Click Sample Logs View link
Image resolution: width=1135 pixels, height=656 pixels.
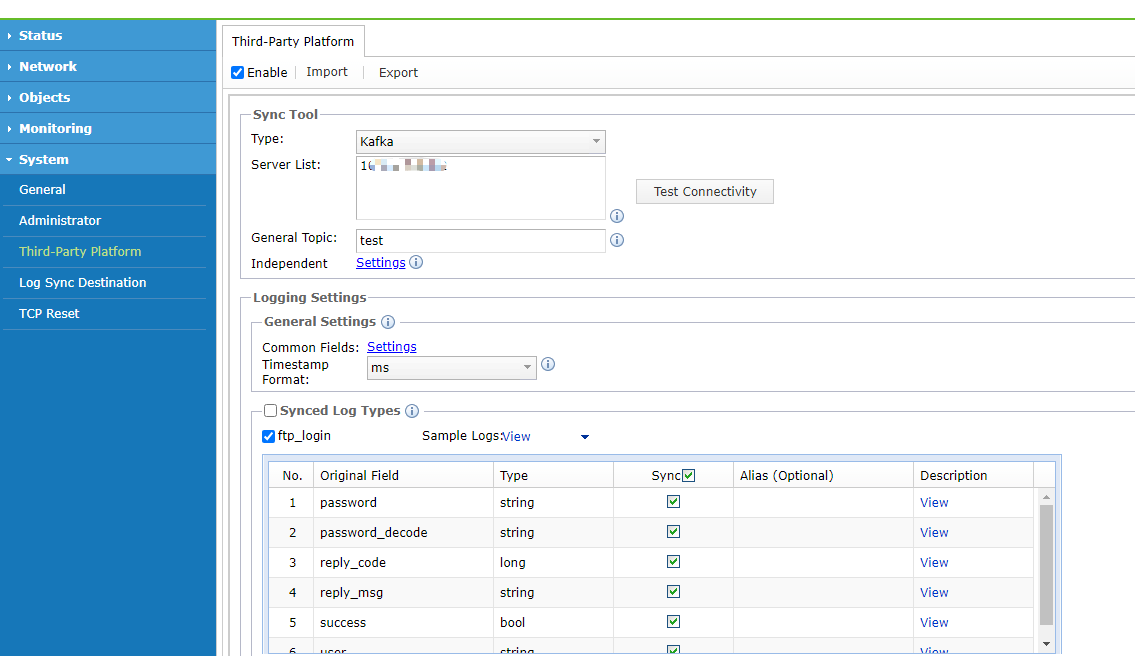coord(516,437)
